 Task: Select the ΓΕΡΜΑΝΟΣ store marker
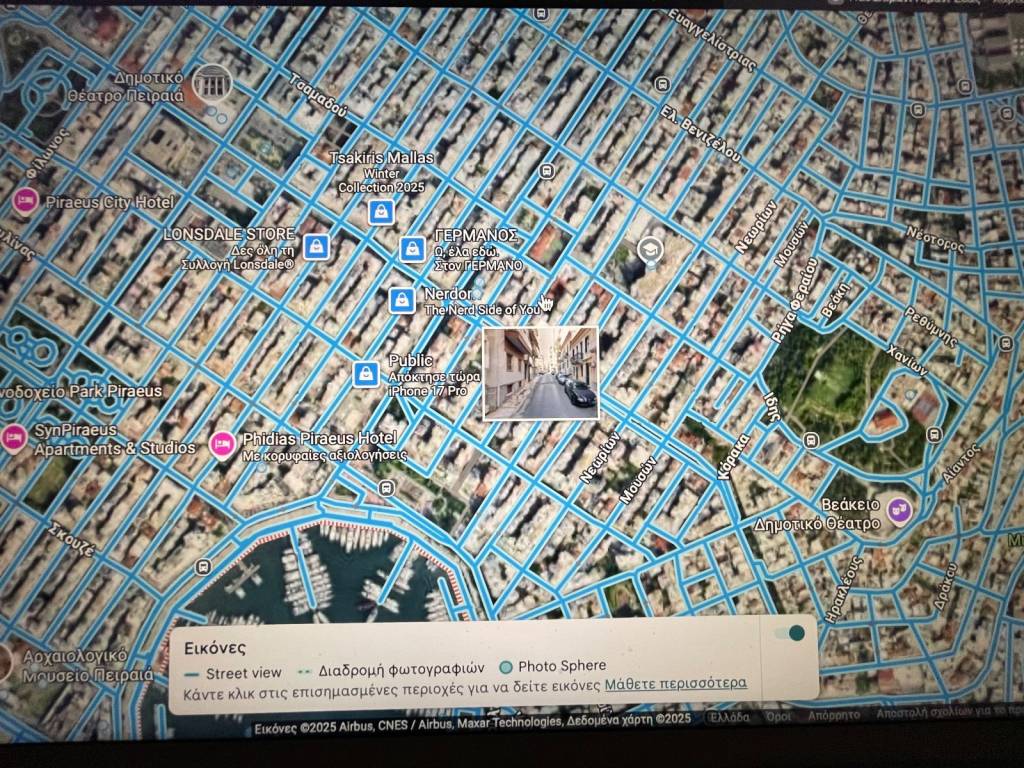click(412, 249)
